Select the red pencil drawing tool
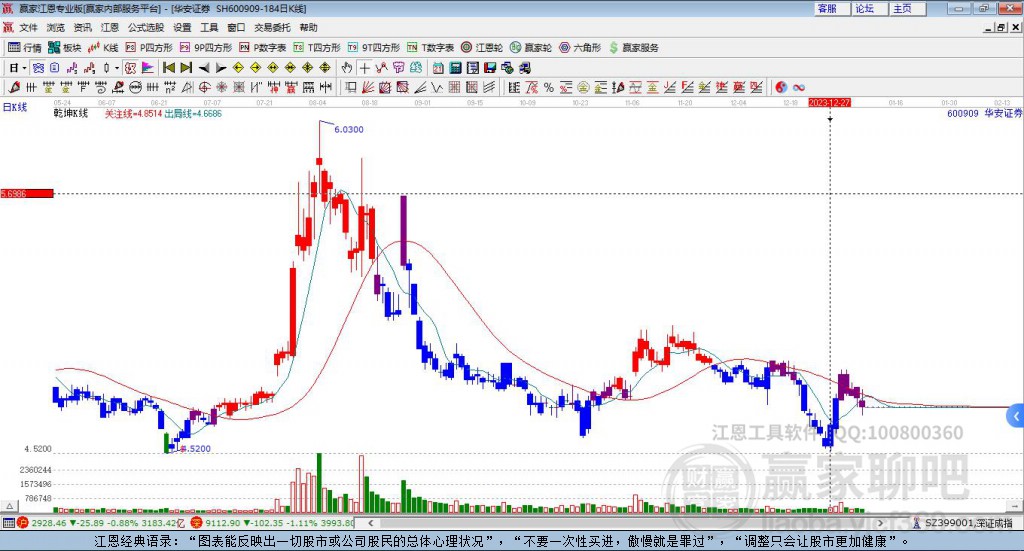 (14, 87)
